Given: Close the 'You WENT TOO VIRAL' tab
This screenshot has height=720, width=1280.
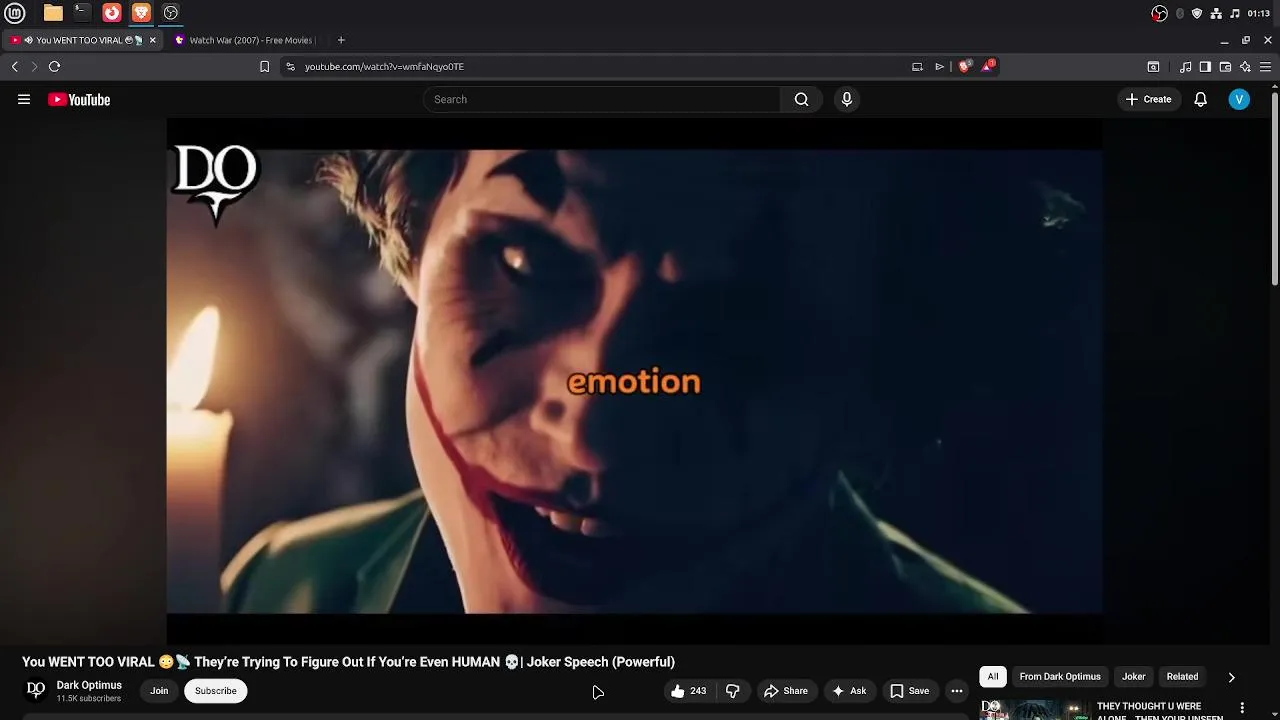Looking at the screenshot, I should coord(153,40).
